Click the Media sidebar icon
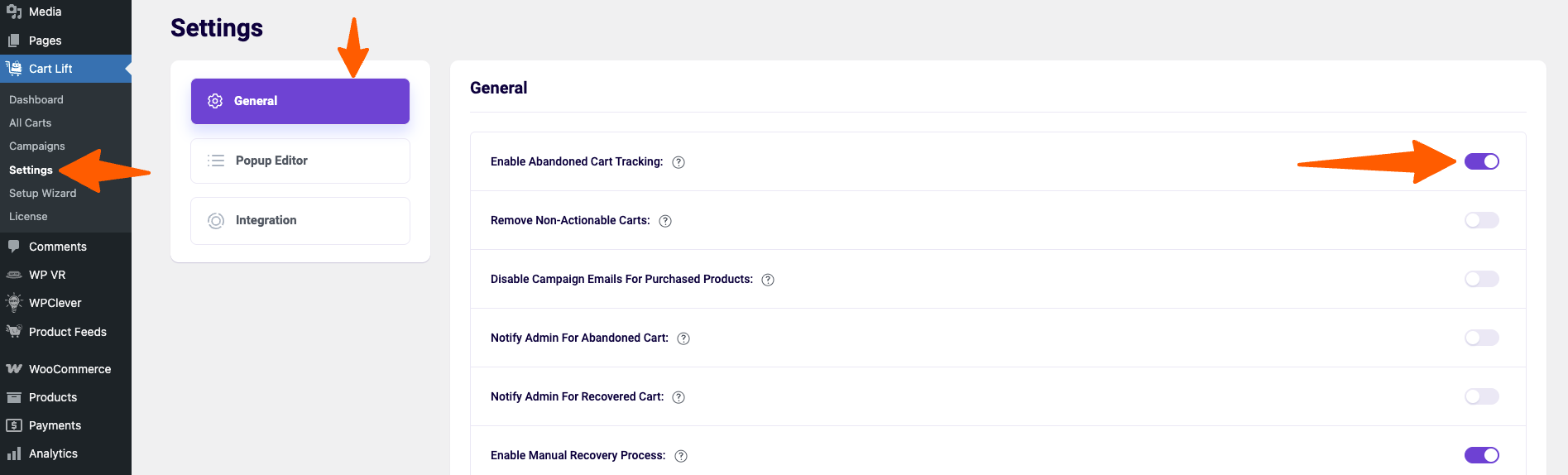This screenshot has width=1568, height=475. (x=14, y=12)
